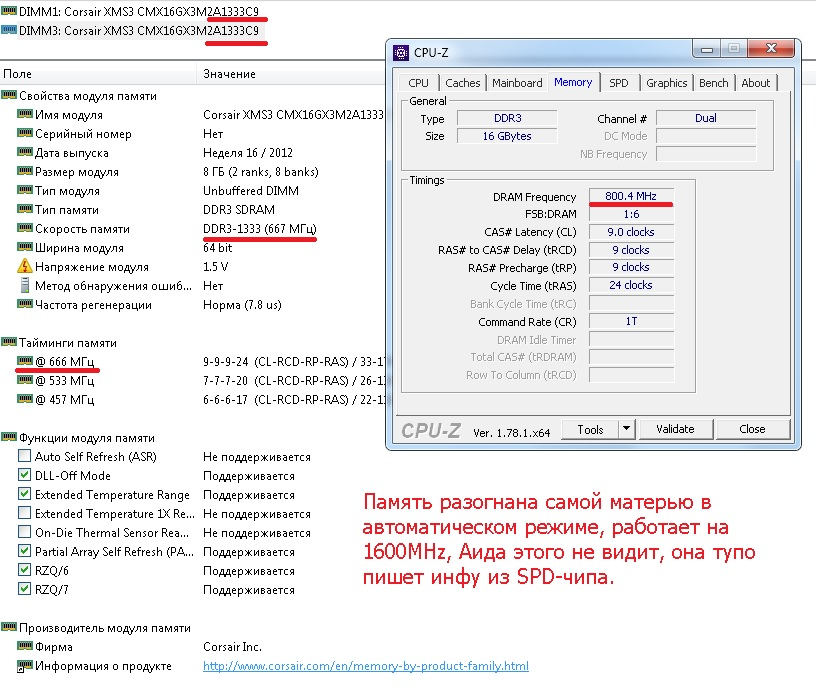Open the About tab

coord(756,83)
